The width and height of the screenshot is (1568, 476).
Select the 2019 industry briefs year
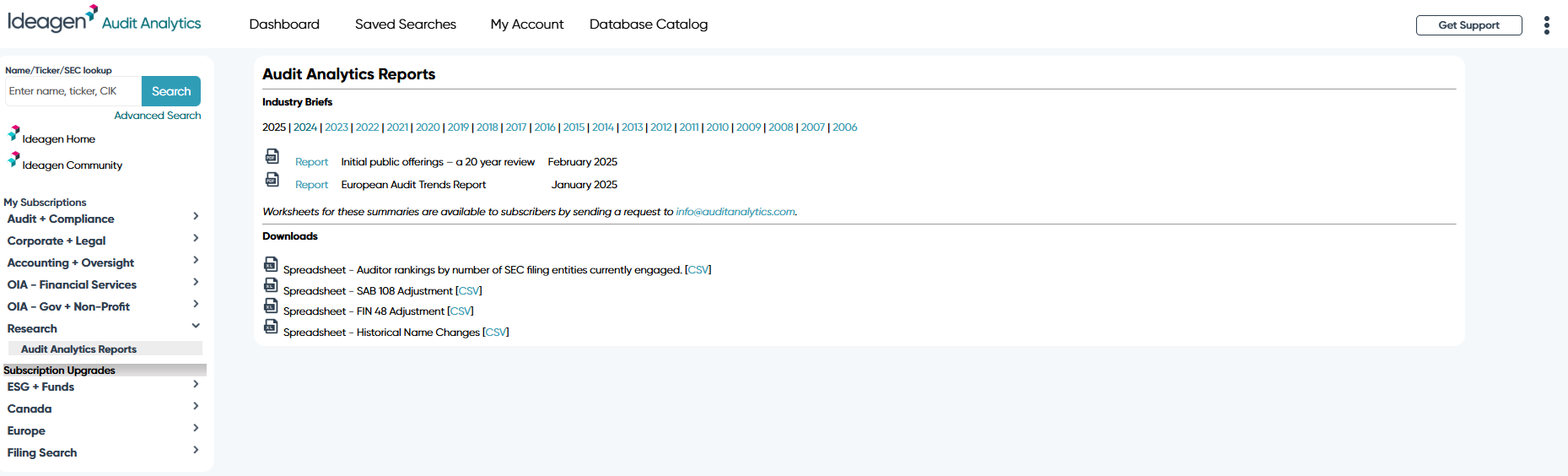[458, 127]
